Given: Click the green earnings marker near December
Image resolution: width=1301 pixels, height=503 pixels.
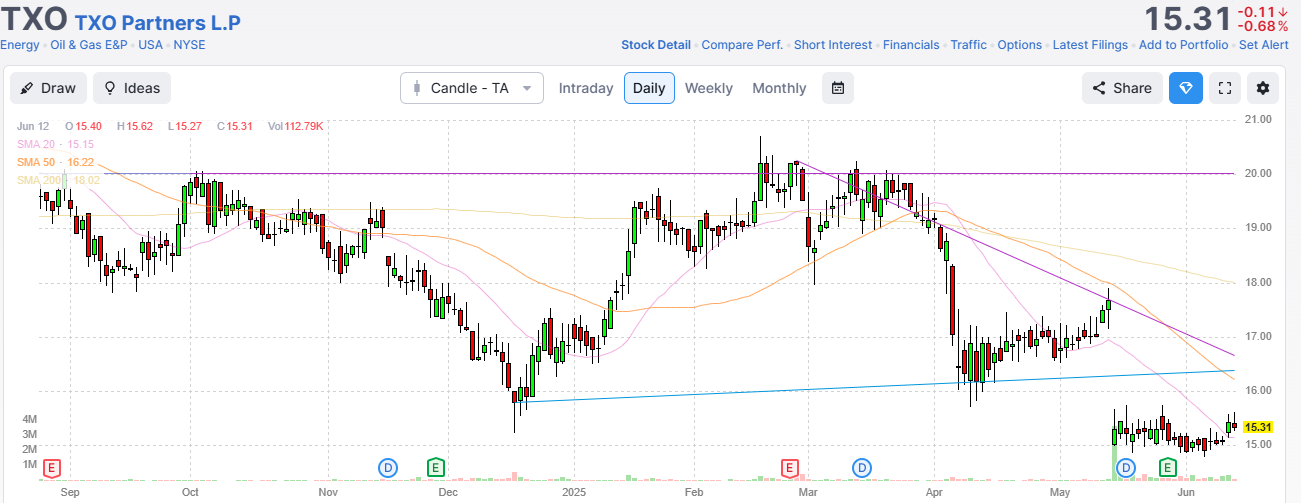Looking at the screenshot, I should tap(435, 467).
